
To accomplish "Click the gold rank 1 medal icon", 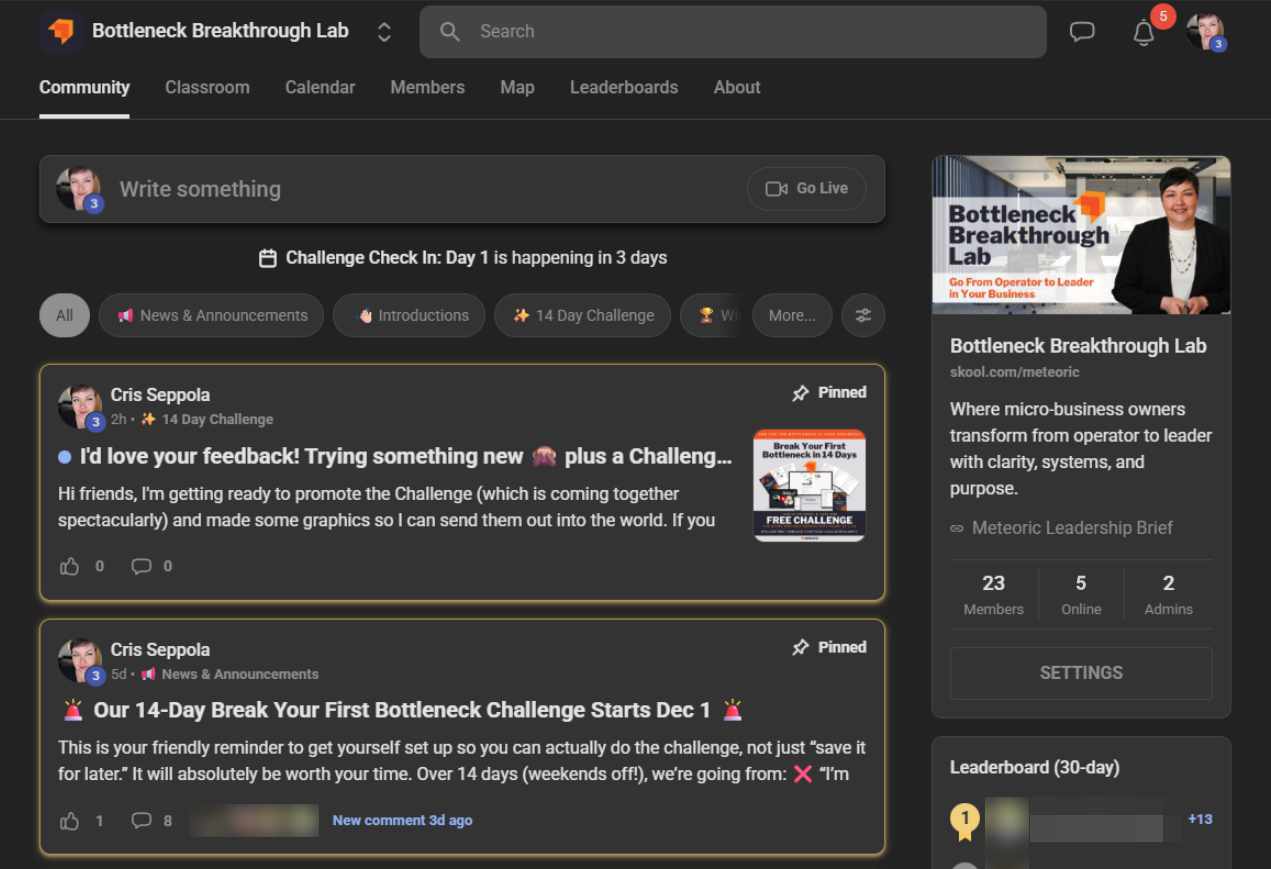I will 964,821.
